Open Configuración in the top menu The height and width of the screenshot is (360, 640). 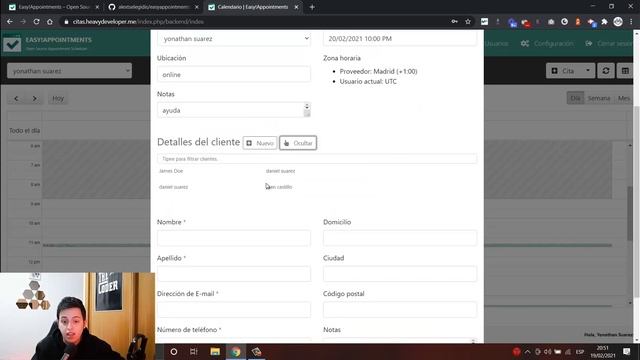click(x=547, y=43)
